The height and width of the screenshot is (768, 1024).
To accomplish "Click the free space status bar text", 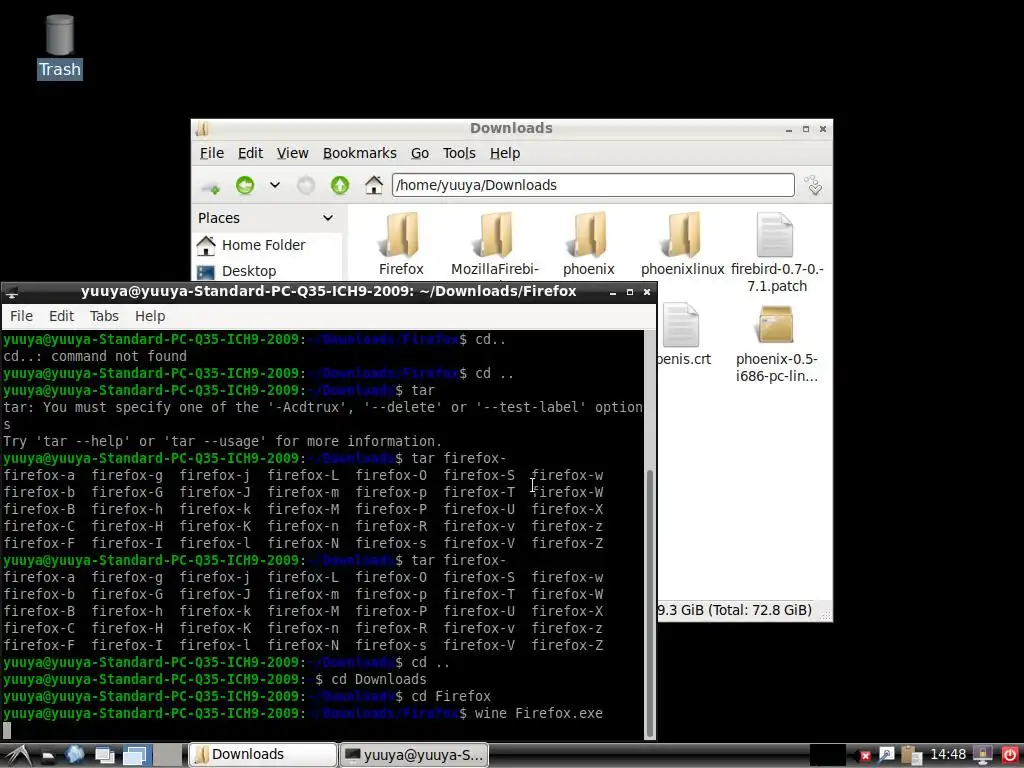I will [x=735, y=610].
